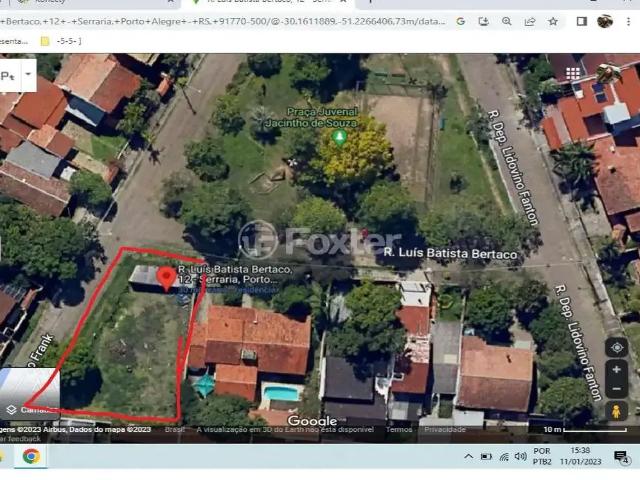
Task: Bookmark this page with the star icon
Action: [x=553, y=21]
